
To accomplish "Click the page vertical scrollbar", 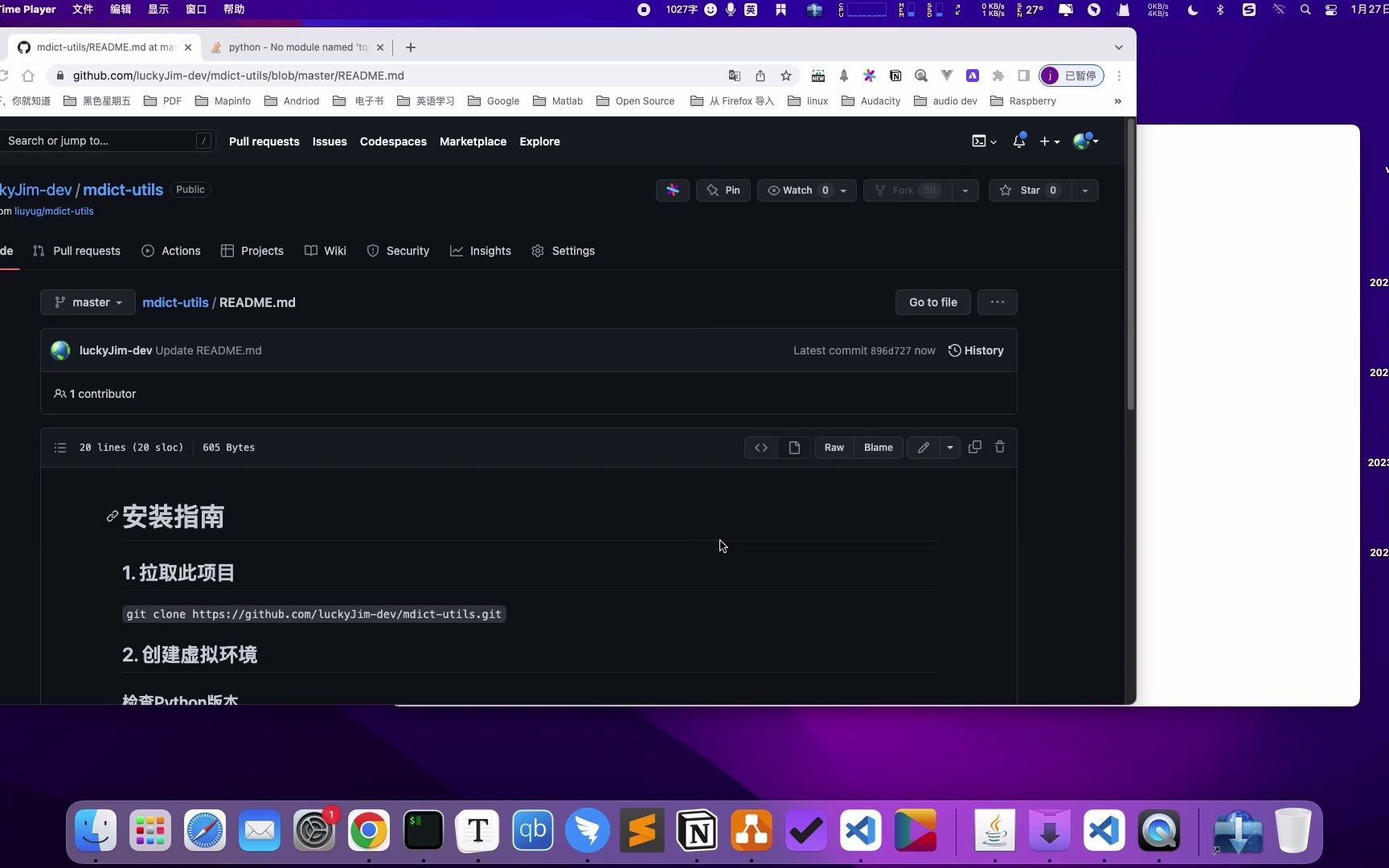I will [x=1130, y=265].
